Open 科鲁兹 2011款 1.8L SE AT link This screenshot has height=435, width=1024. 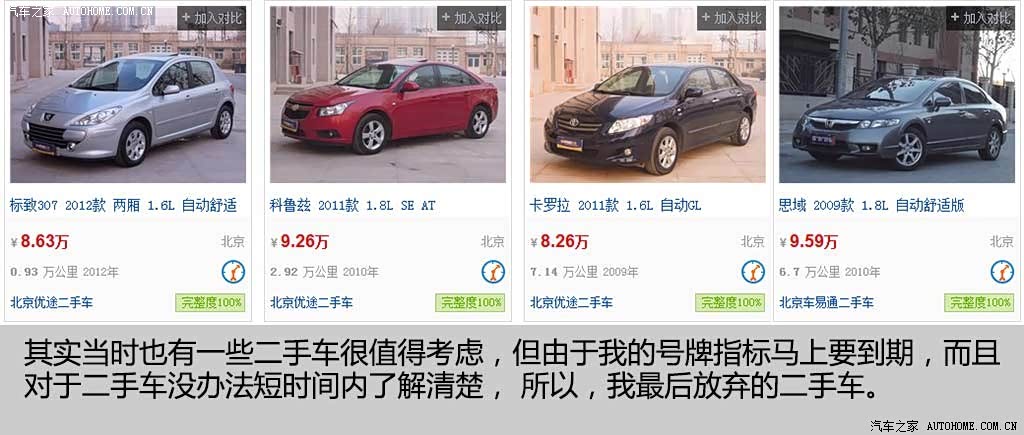353,206
